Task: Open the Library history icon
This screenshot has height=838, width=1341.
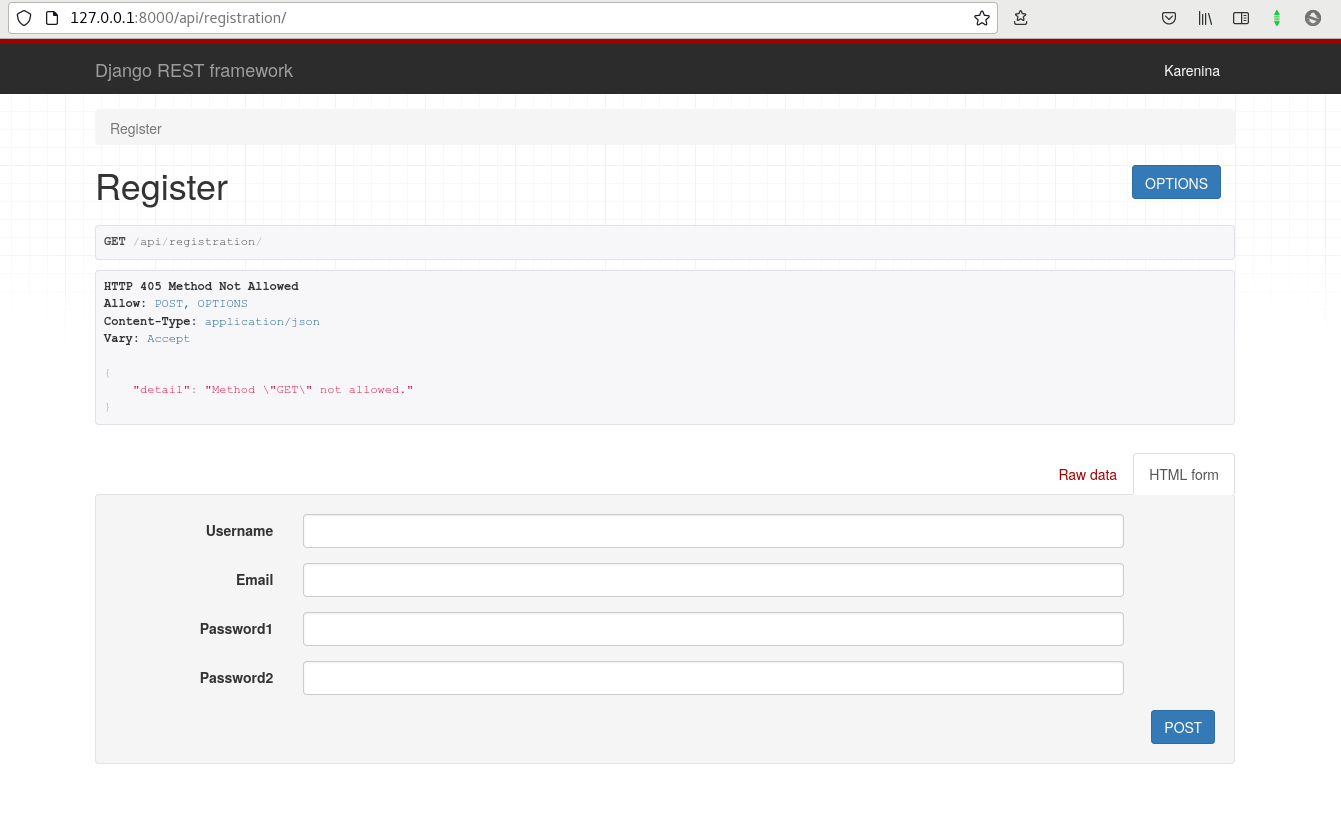Action: [1205, 18]
